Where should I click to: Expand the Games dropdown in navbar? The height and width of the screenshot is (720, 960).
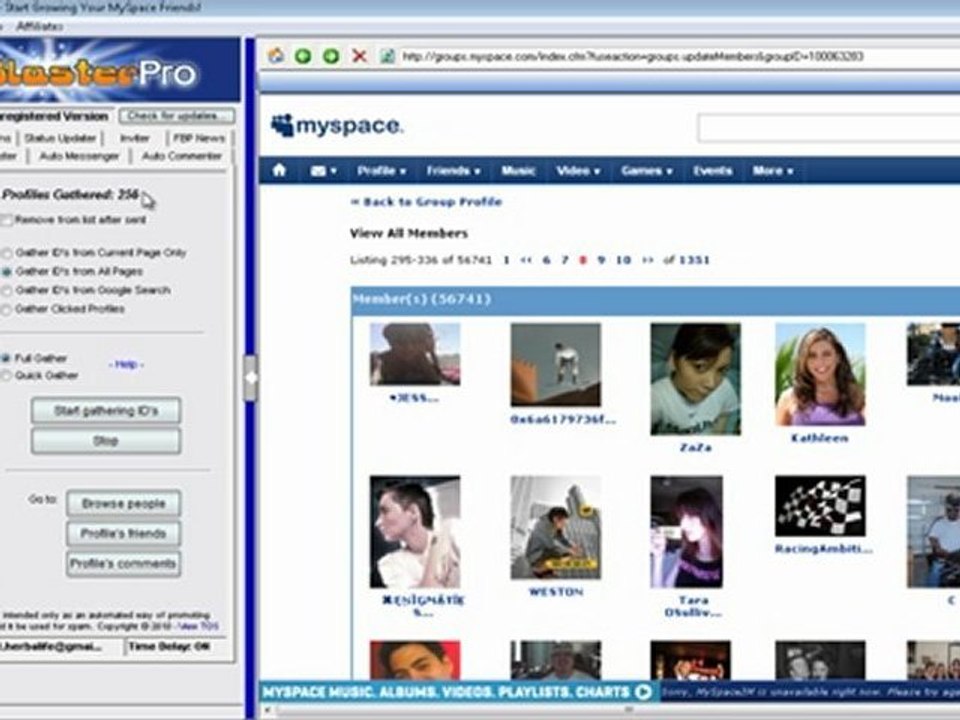[647, 171]
